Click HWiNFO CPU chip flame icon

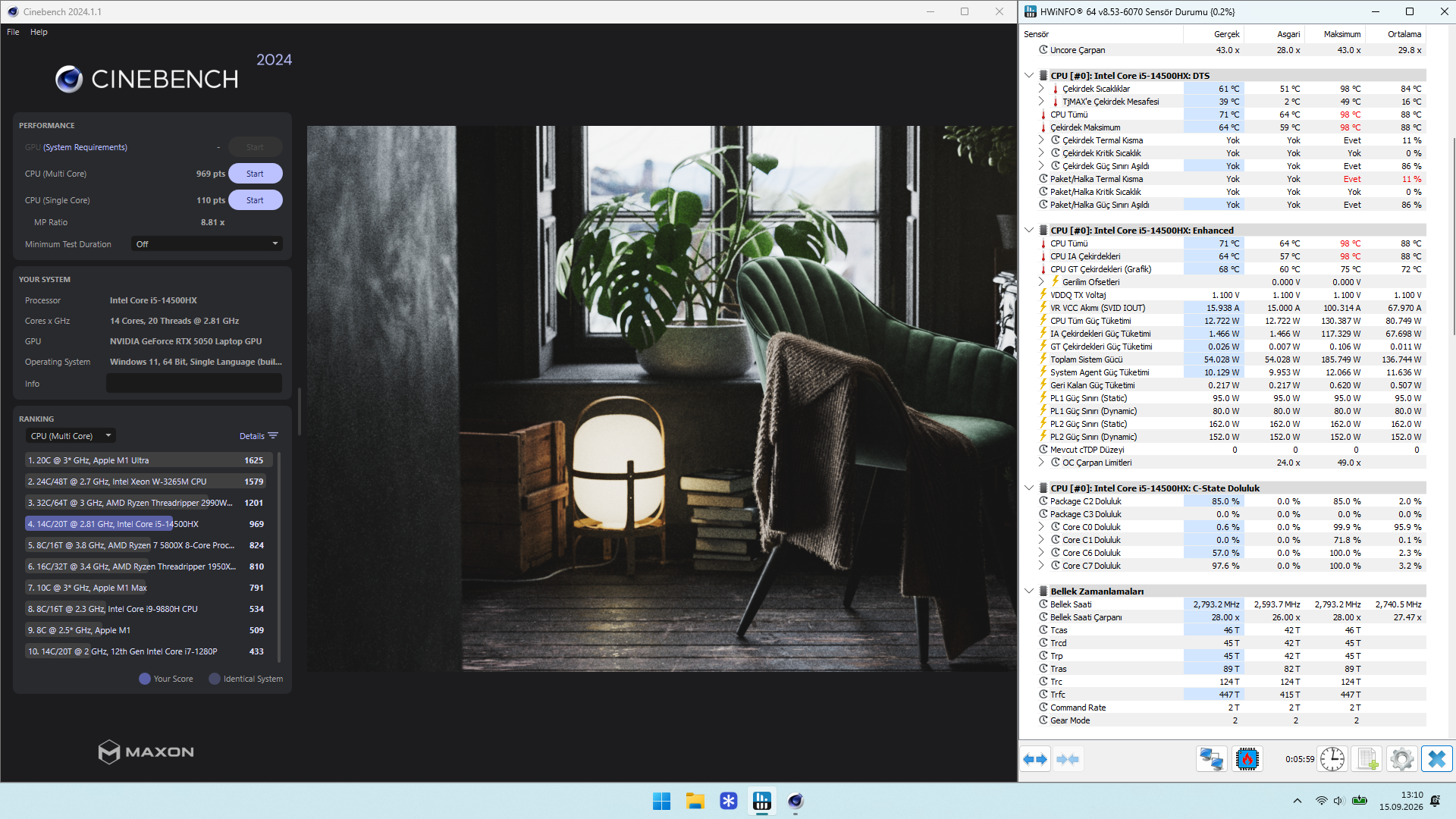(1247, 759)
